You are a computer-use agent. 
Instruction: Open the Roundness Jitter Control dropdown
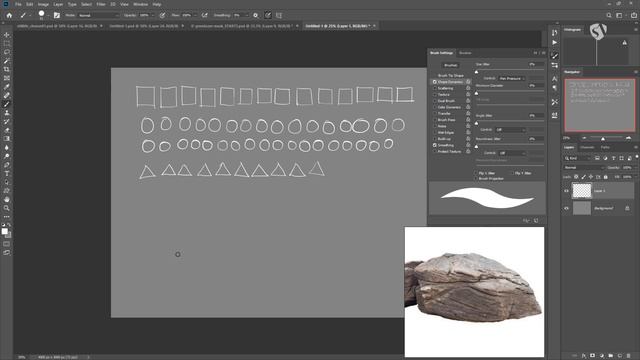[x=512, y=153]
